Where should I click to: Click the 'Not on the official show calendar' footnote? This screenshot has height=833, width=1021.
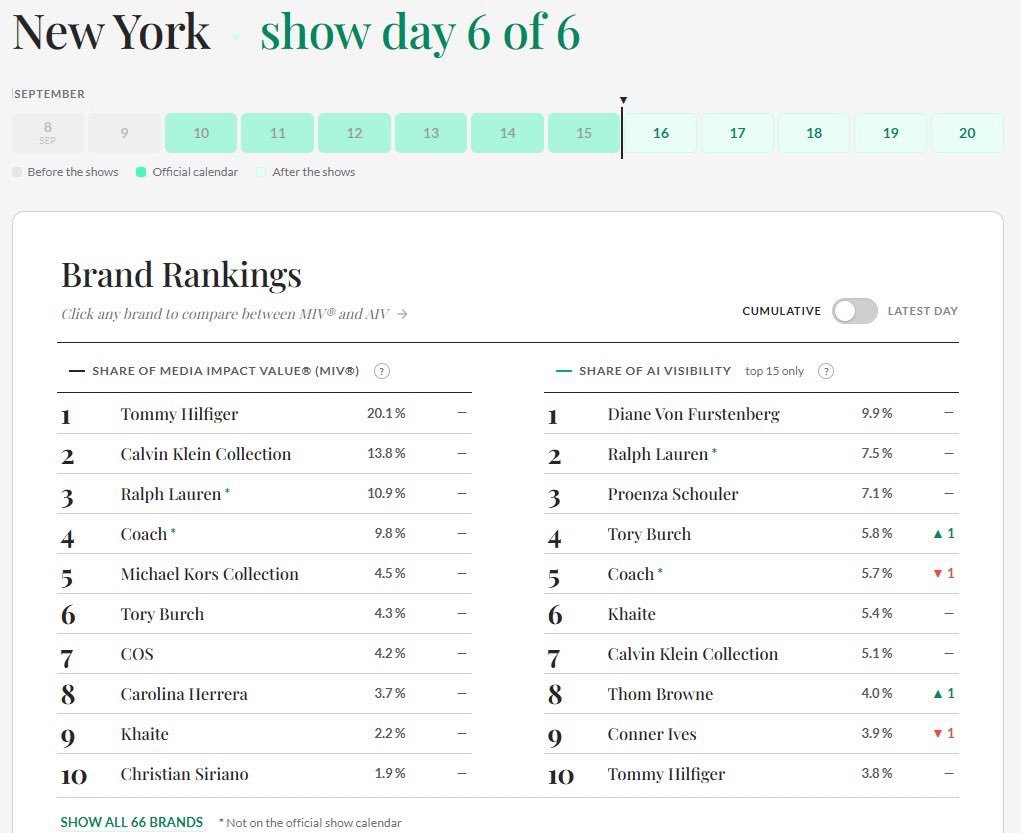tap(310, 823)
